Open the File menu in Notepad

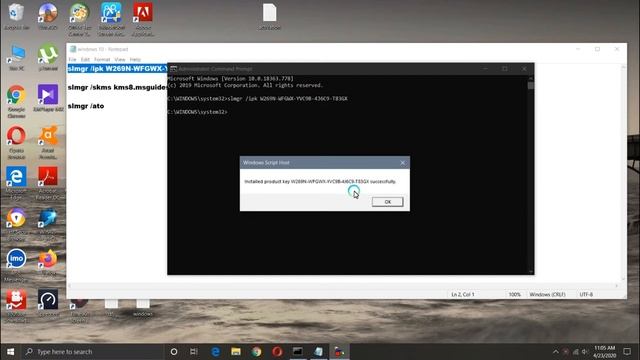click(72, 60)
